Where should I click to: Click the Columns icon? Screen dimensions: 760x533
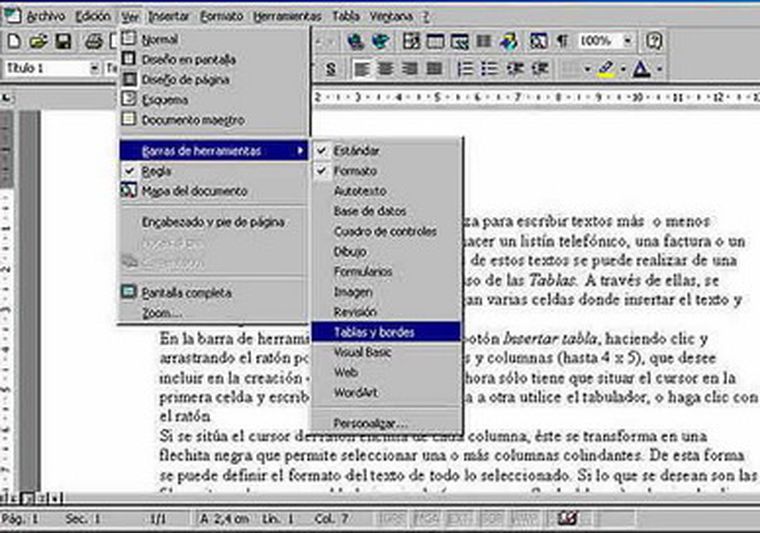tap(484, 41)
